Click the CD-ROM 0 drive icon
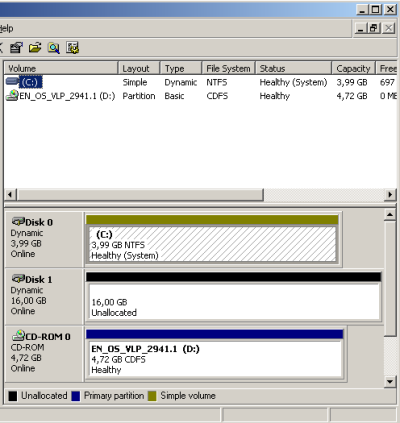Screen dimensions: 400x423 click(18, 335)
